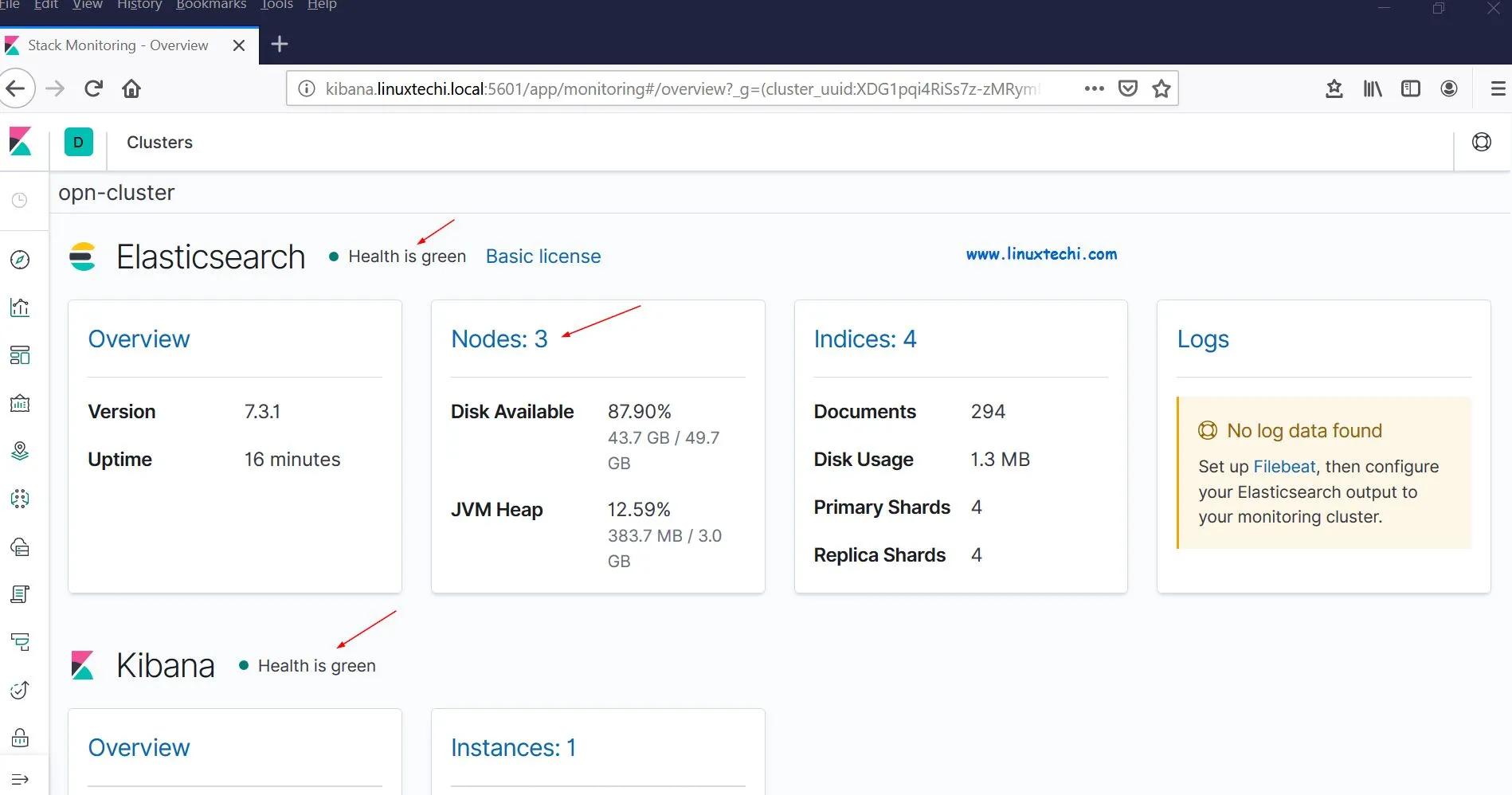The width and height of the screenshot is (1512, 795).
Task: Open the Machine Learning icon in sidebar
Action: (20, 499)
